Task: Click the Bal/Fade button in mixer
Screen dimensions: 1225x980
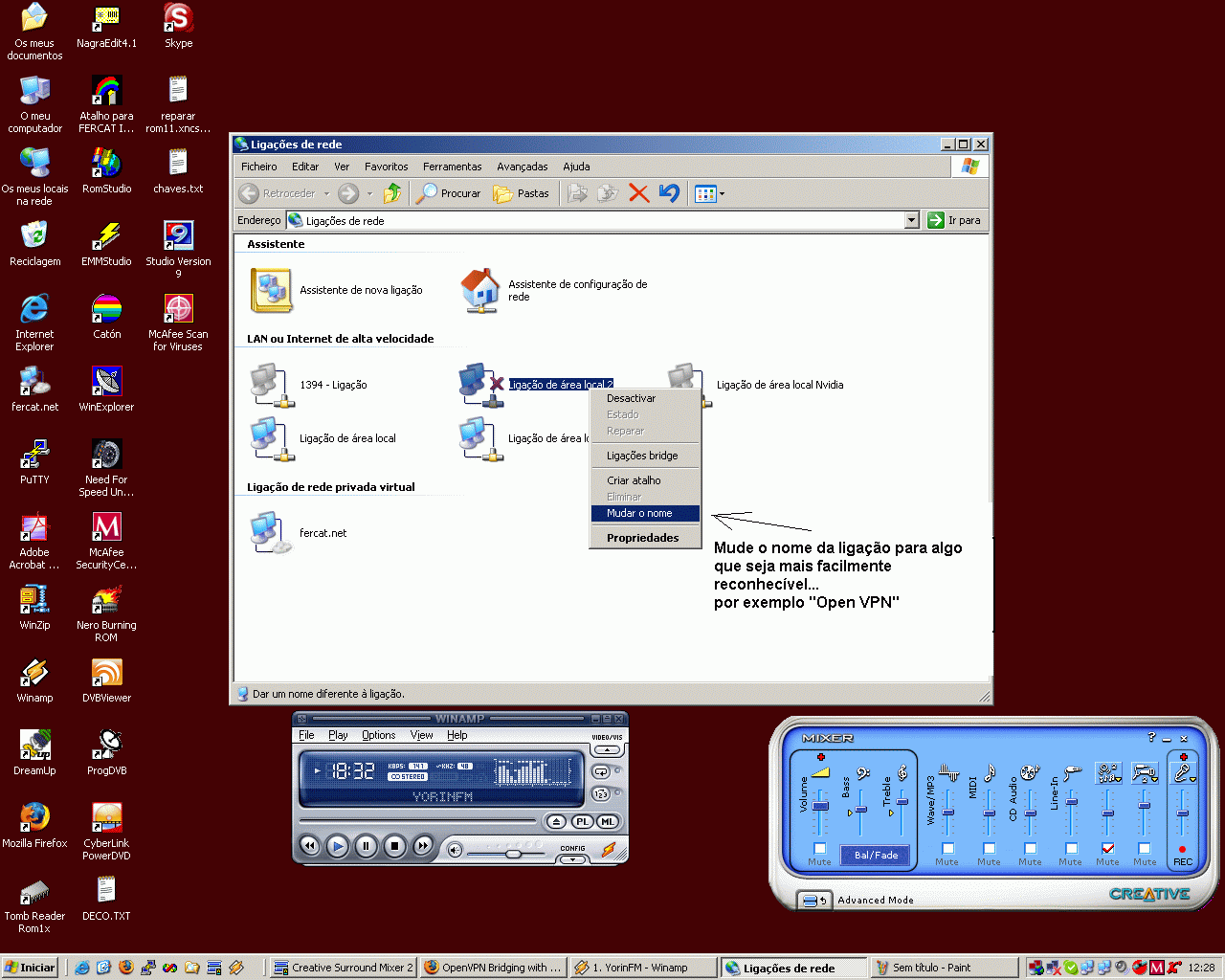Action: [876, 855]
